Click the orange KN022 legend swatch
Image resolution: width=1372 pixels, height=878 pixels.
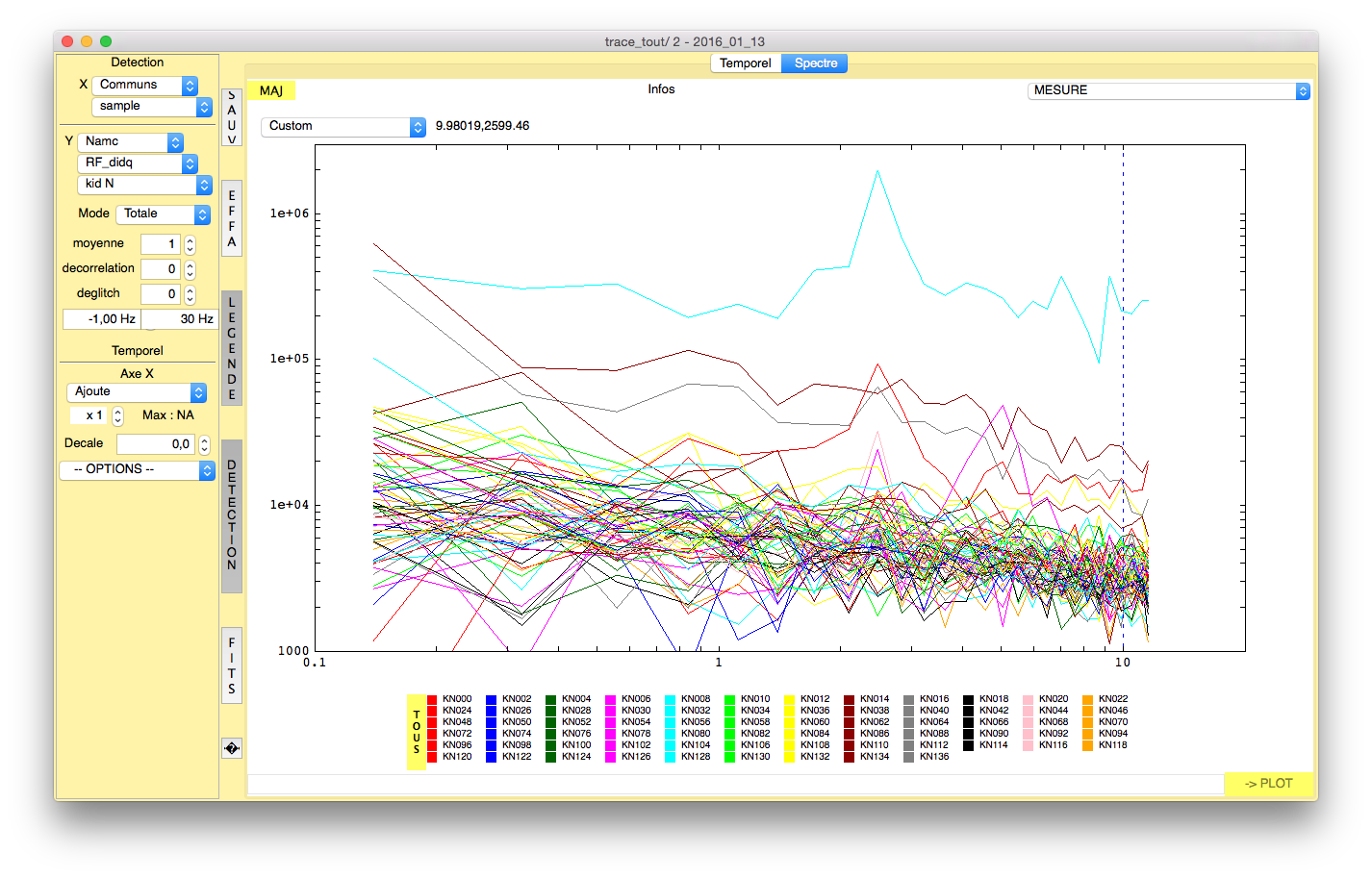tap(1088, 700)
